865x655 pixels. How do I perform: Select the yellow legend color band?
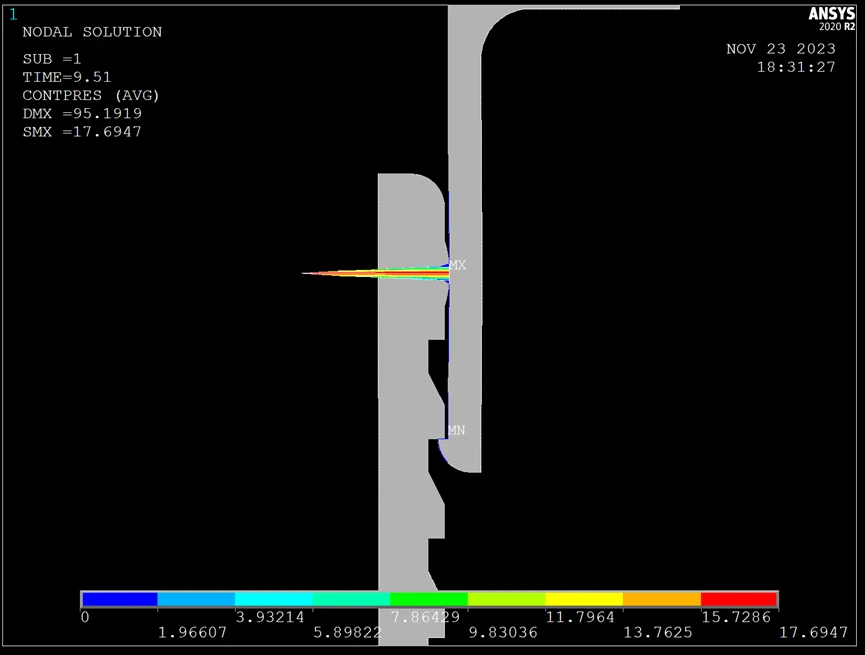click(x=584, y=600)
